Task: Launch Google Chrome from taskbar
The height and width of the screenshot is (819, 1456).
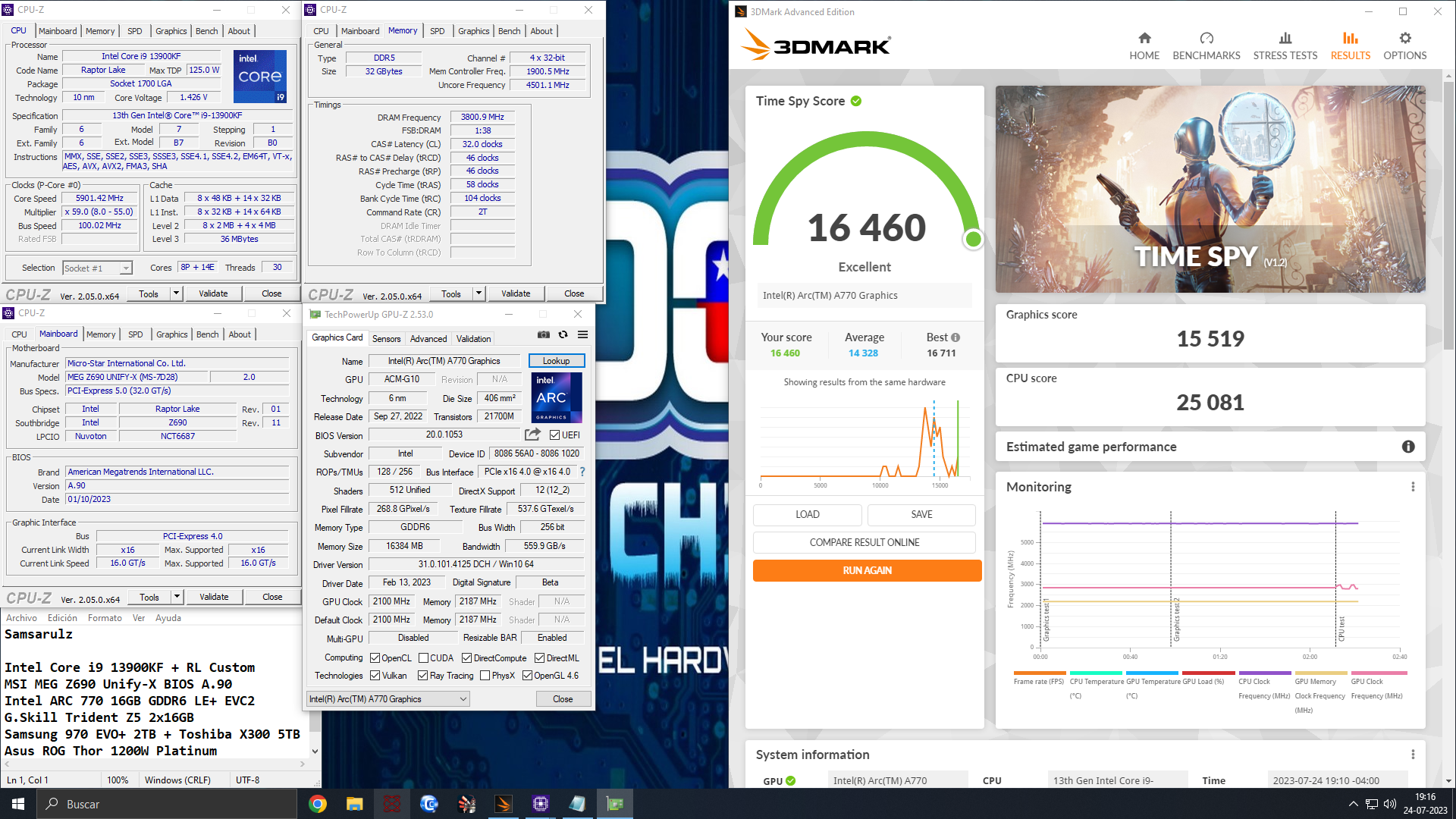Action: pyautogui.click(x=318, y=804)
